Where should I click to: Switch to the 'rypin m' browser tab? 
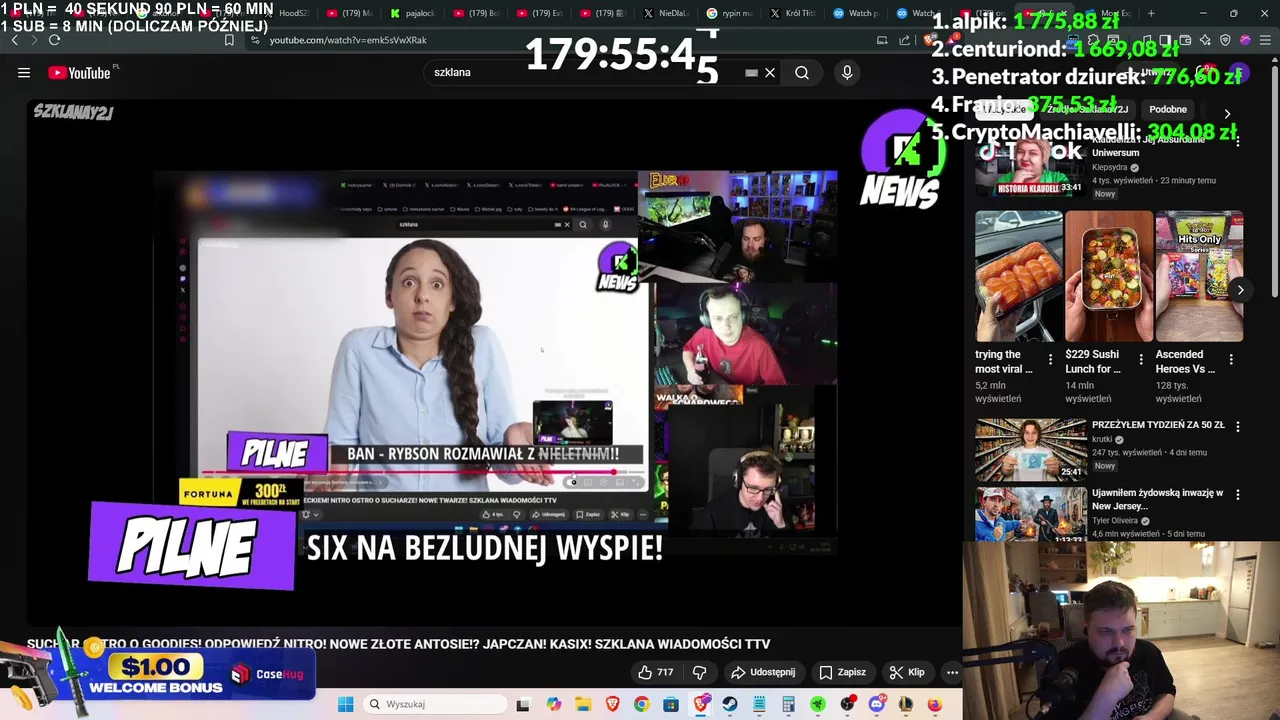tap(729, 13)
